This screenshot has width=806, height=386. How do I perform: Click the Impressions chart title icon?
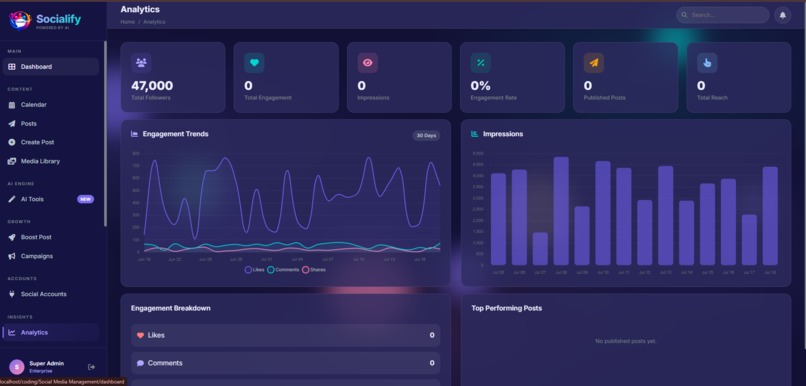coord(474,134)
